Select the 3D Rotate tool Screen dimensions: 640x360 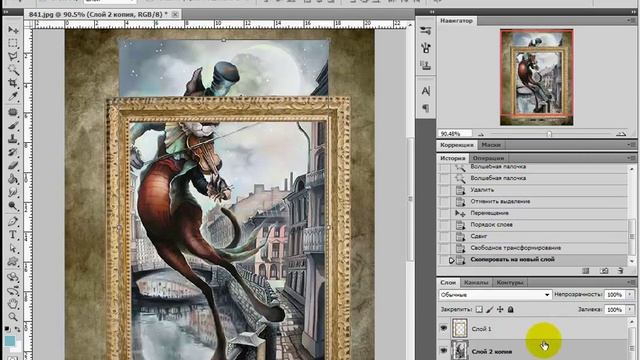pos(13,277)
